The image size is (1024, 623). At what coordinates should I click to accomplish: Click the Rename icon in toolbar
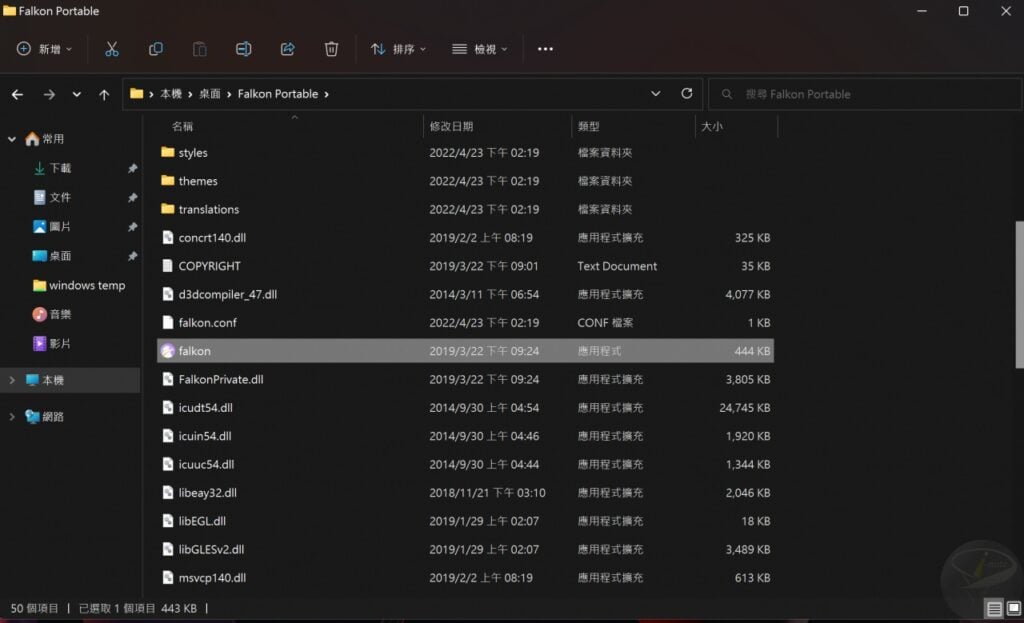[243, 49]
